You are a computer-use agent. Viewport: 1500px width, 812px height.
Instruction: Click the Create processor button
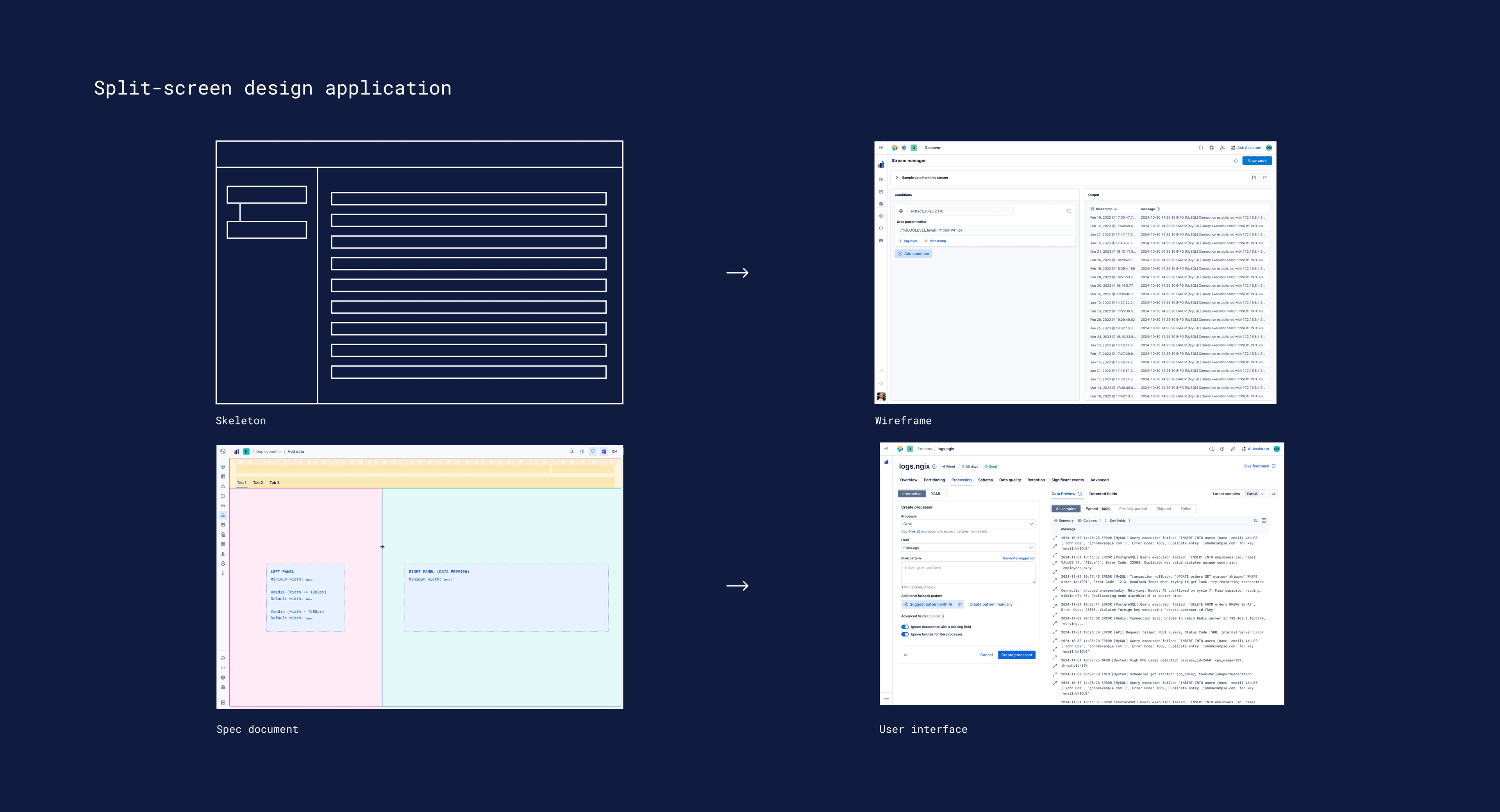pyautogui.click(x=1016, y=655)
